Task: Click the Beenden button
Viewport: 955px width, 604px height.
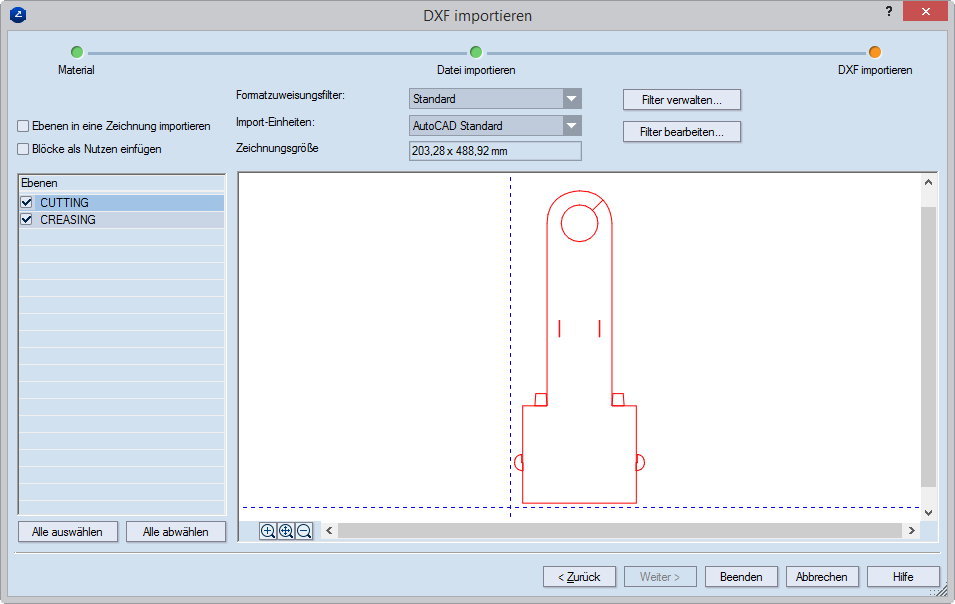Action: [741, 577]
